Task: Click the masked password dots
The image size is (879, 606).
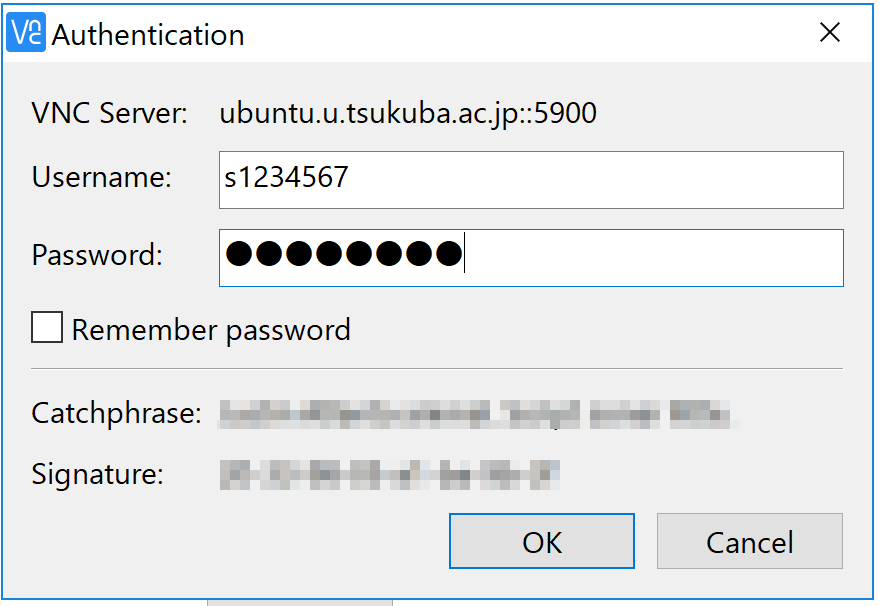Action: [x=344, y=255]
